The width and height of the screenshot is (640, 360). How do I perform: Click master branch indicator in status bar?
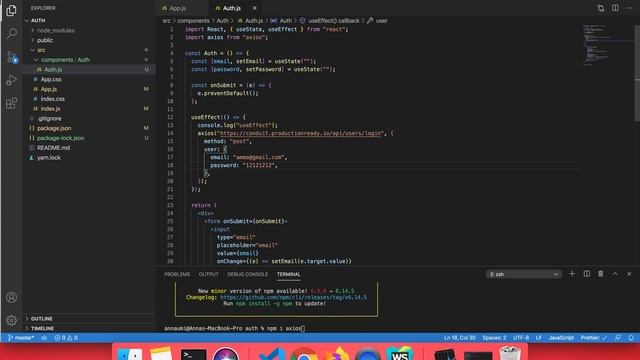[21, 338]
